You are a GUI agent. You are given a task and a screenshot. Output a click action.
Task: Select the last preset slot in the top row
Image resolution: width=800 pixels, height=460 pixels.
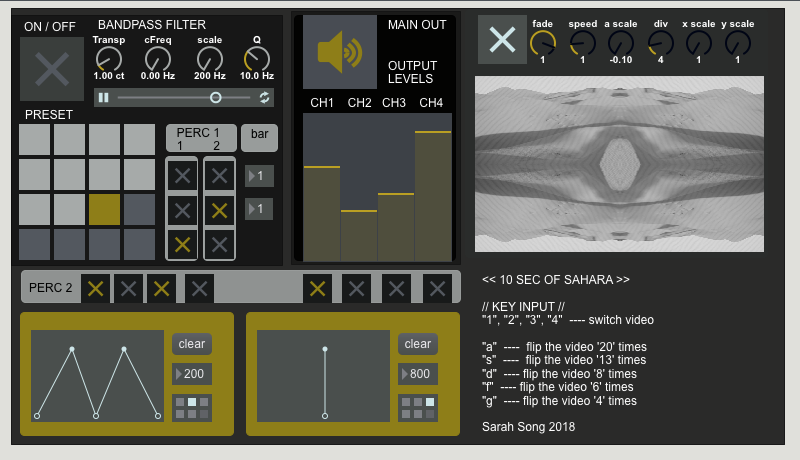139,139
